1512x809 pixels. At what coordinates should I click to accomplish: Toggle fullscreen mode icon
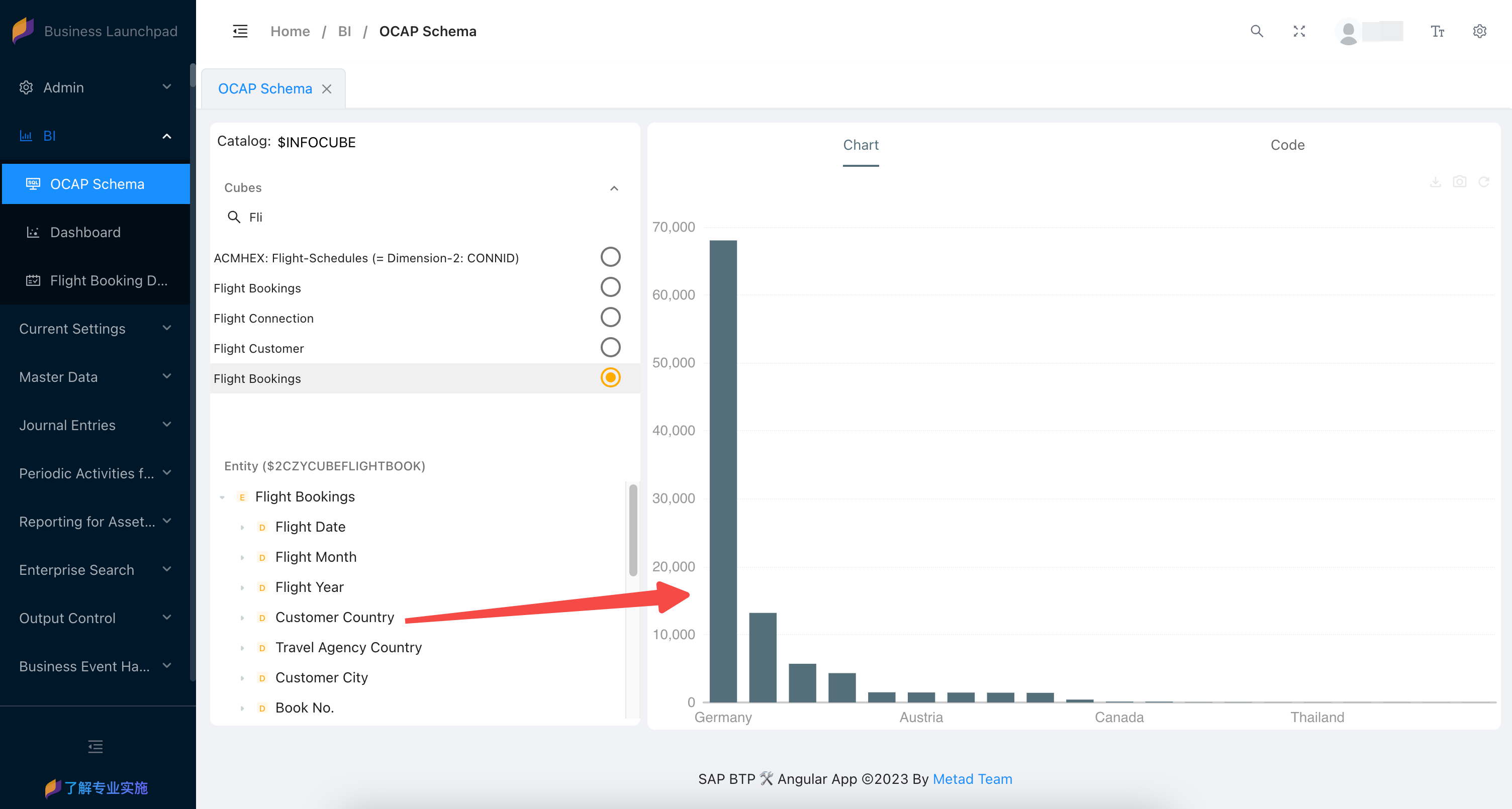[1299, 31]
